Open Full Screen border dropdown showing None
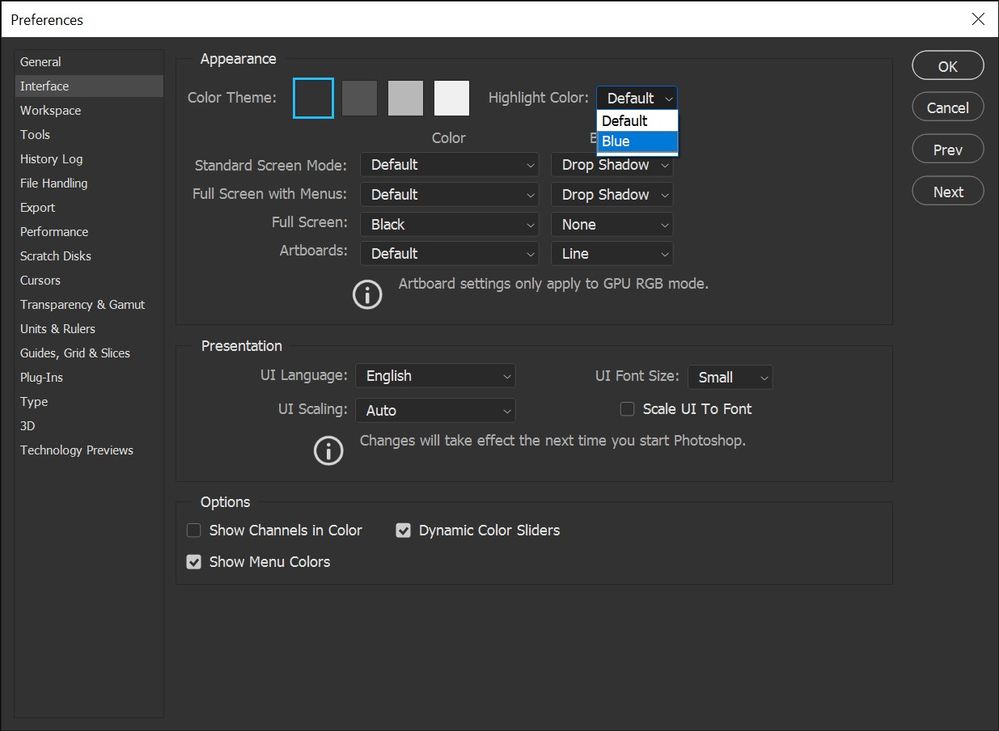Image resolution: width=999 pixels, height=731 pixels. point(612,224)
